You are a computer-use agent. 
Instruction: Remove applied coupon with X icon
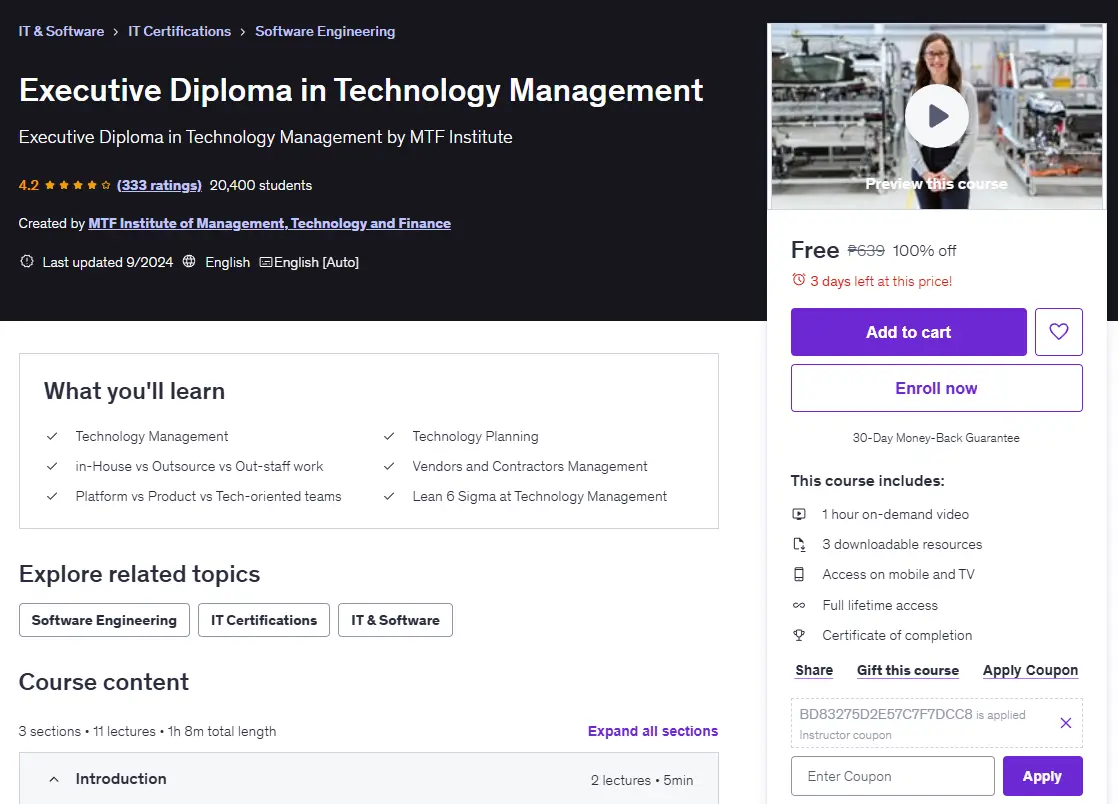pyautogui.click(x=1065, y=723)
